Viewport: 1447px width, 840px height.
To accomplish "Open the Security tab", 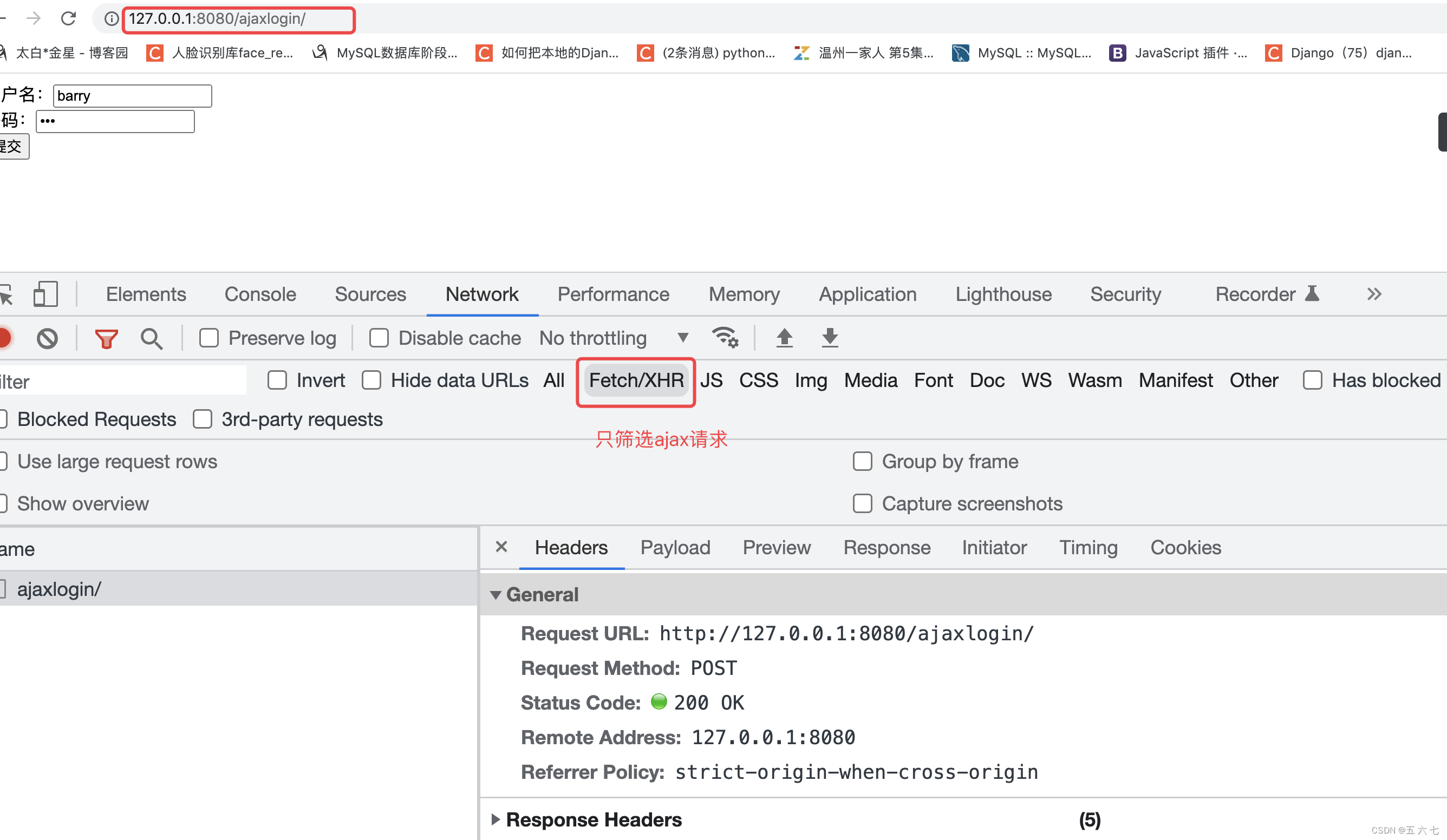I will pyautogui.click(x=1125, y=294).
